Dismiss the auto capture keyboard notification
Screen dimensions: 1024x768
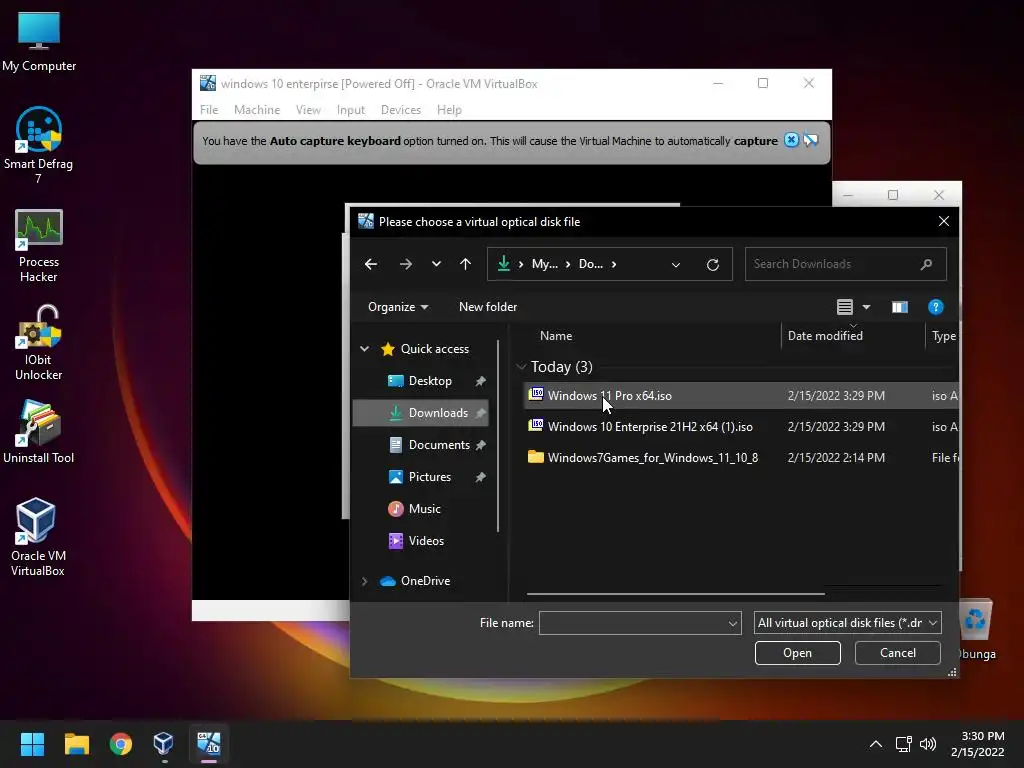click(x=791, y=140)
